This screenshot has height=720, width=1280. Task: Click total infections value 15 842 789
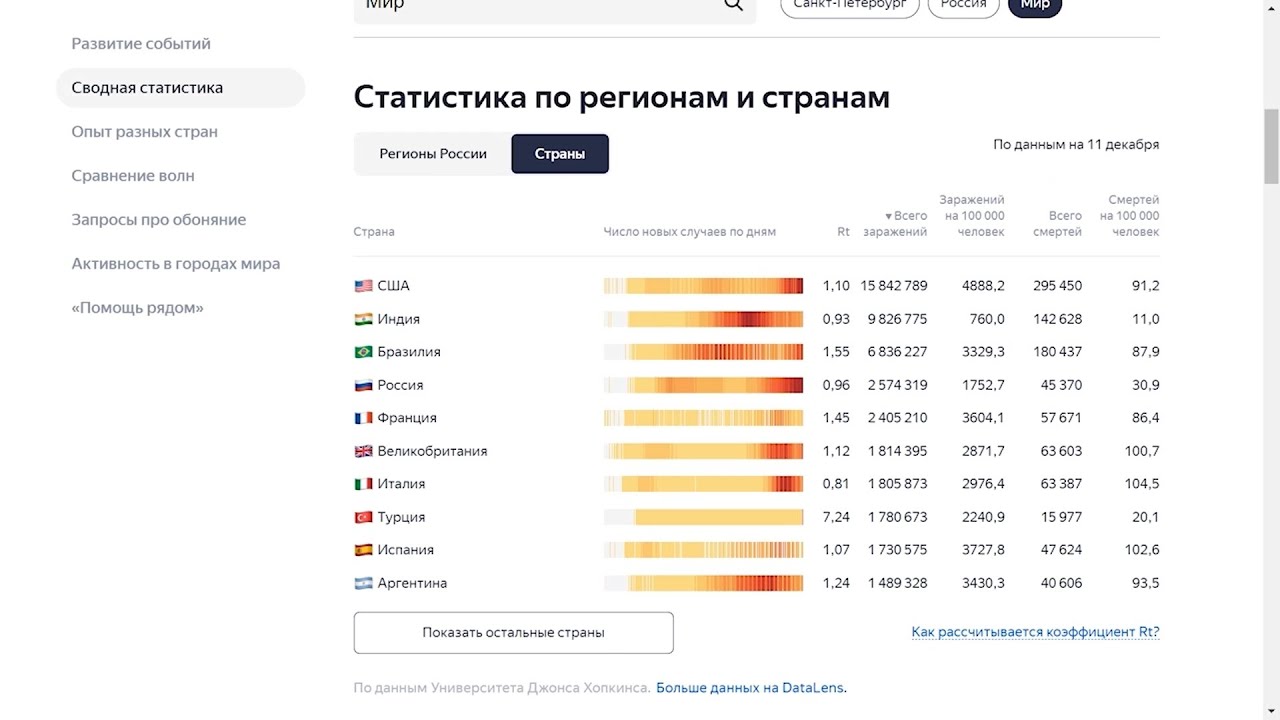coord(893,286)
